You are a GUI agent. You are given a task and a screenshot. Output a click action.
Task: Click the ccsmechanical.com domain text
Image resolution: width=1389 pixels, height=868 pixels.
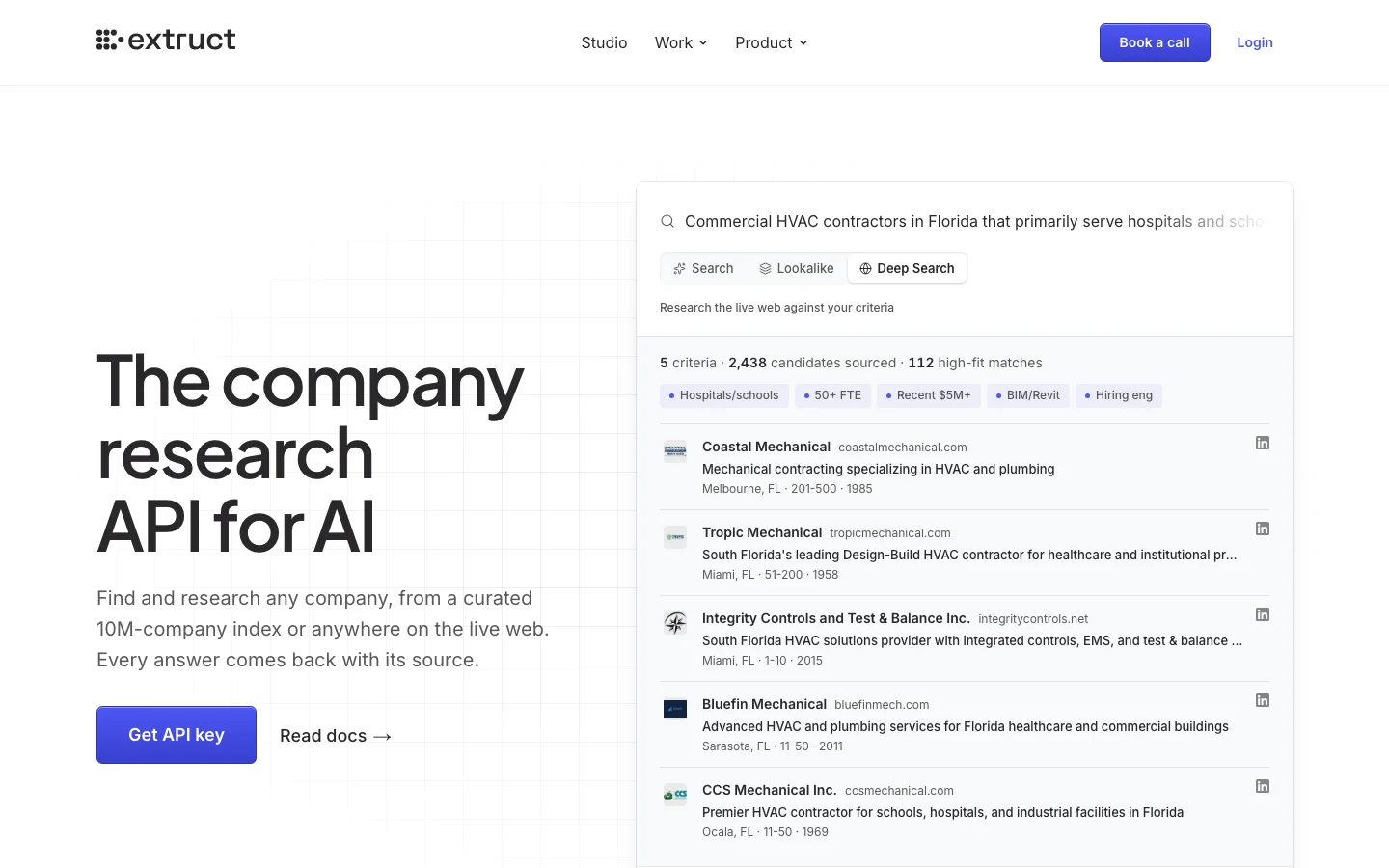(899, 791)
